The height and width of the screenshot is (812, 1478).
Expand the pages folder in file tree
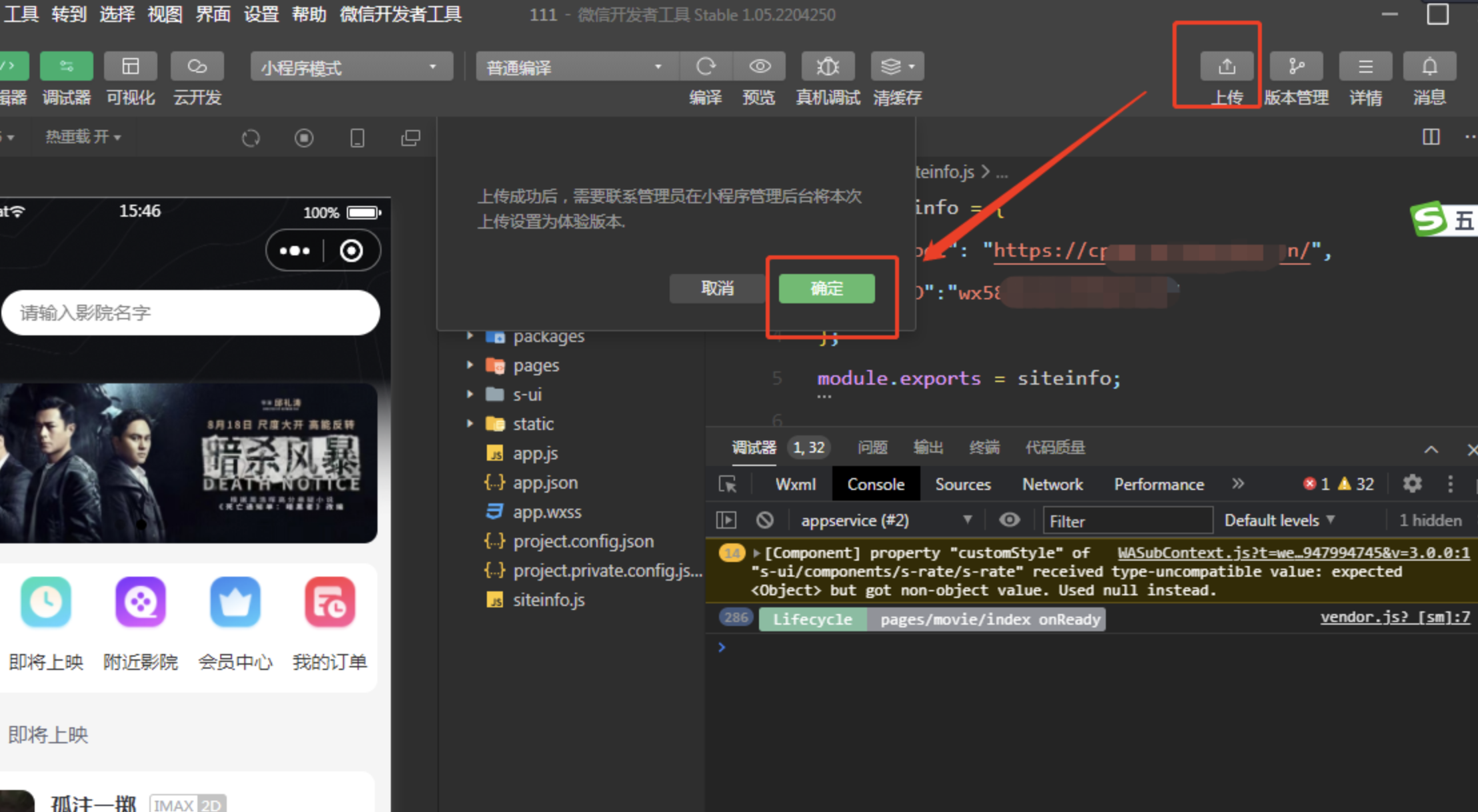(x=470, y=365)
